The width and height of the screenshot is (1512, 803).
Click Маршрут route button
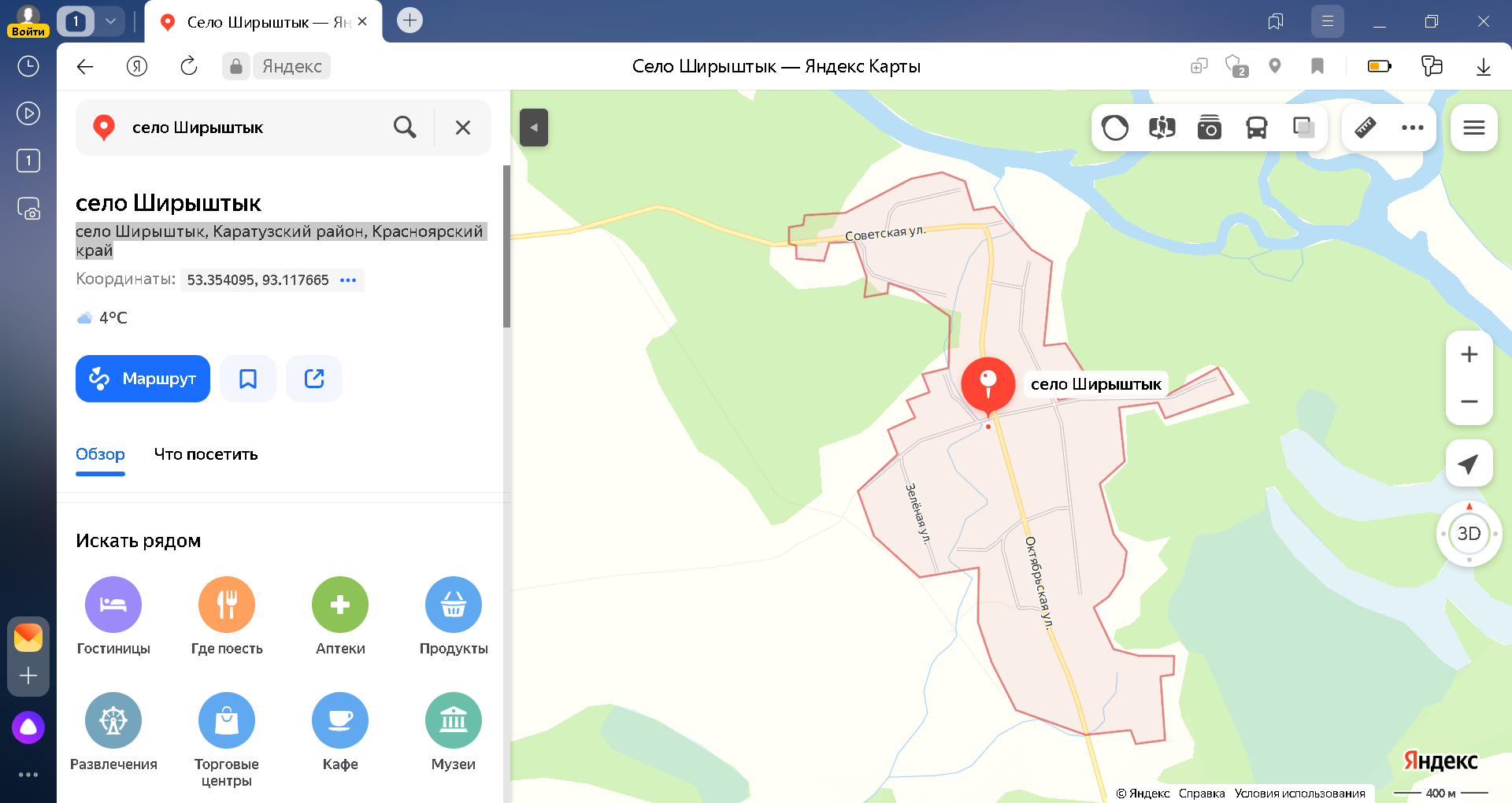[x=143, y=379]
